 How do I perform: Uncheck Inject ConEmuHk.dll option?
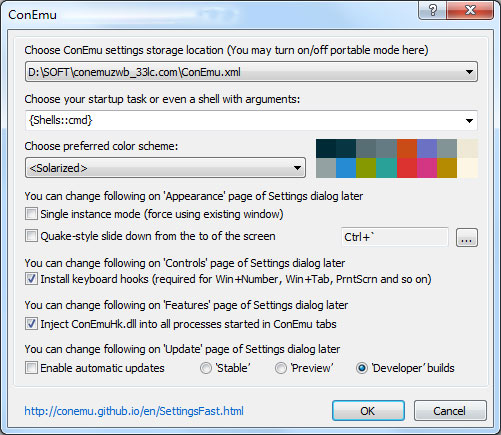31,324
